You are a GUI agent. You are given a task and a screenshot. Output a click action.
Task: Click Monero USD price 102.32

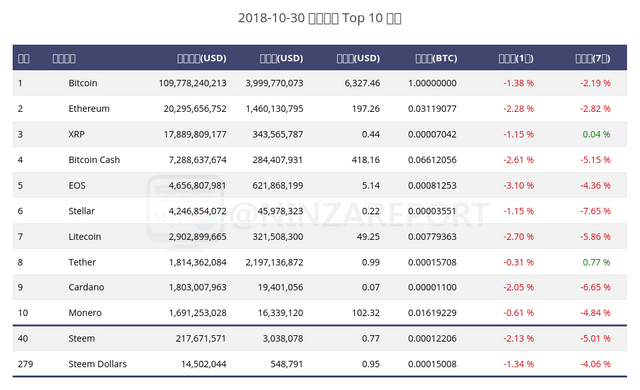click(366, 313)
